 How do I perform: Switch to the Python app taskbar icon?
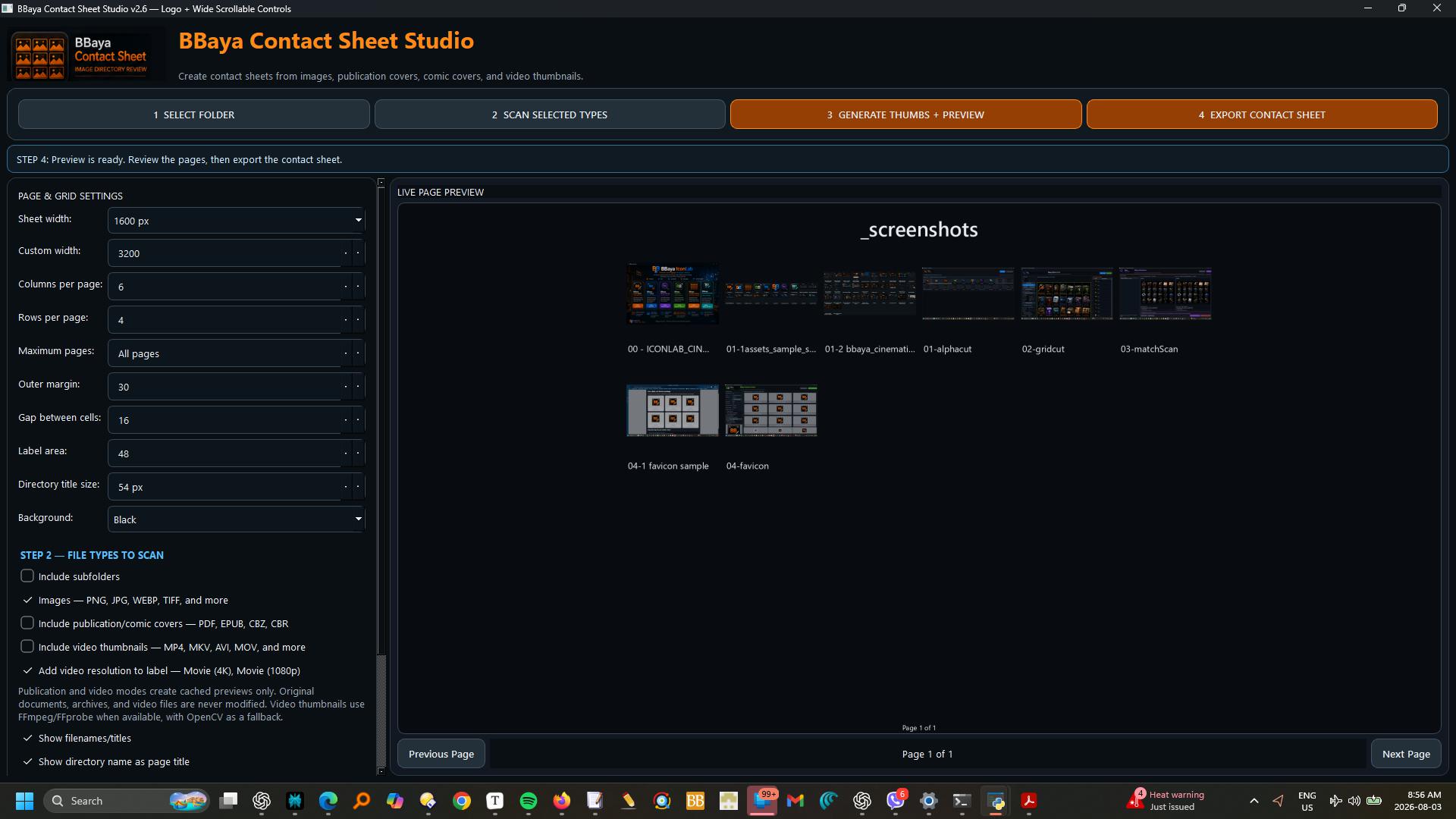(x=996, y=801)
